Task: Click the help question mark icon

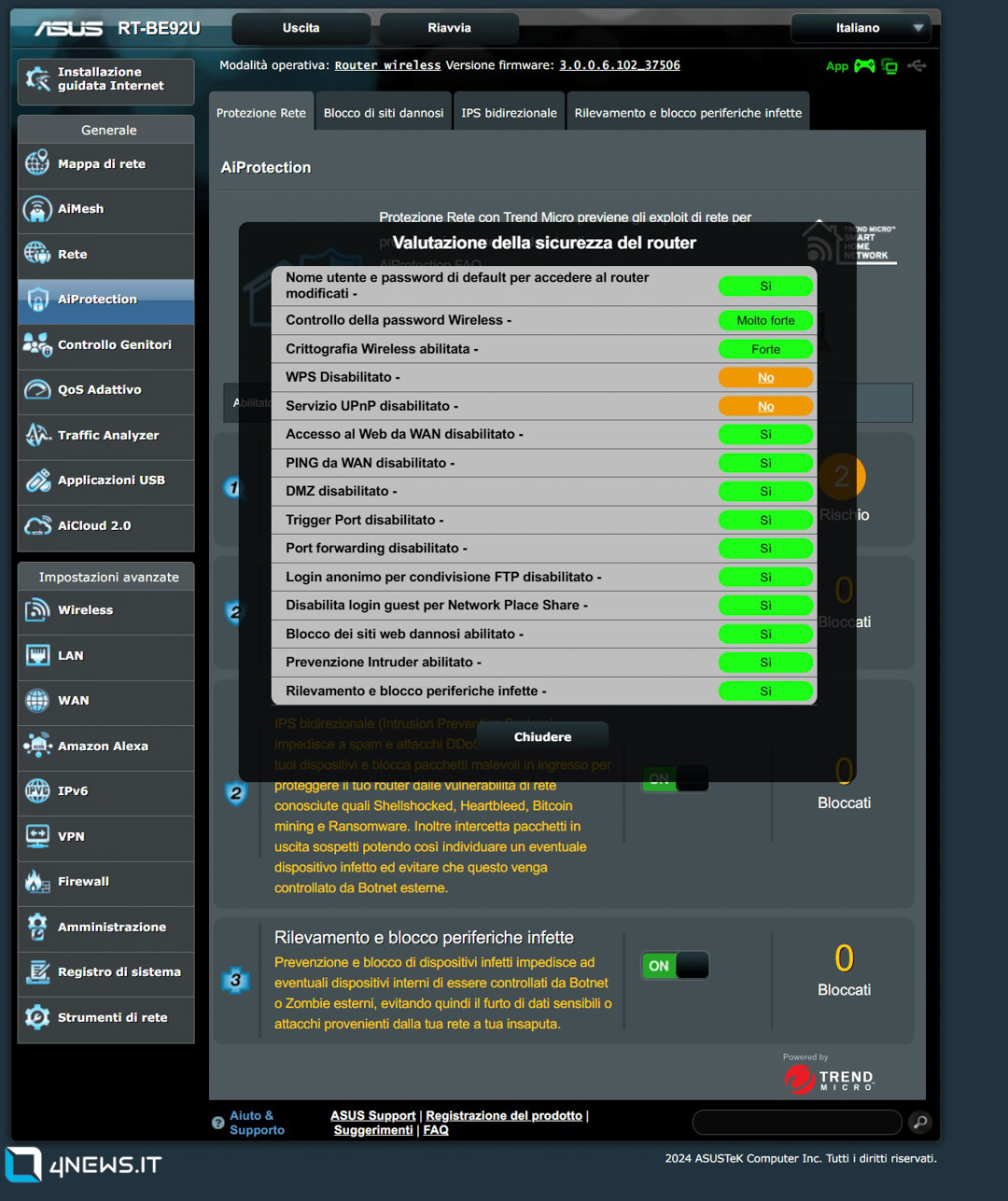Action: pos(217,1124)
